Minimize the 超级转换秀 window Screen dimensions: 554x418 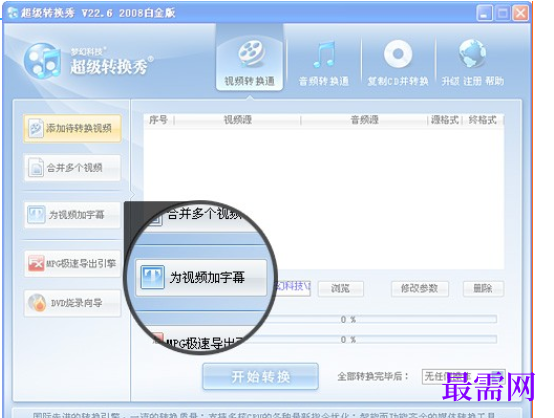(484, 13)
